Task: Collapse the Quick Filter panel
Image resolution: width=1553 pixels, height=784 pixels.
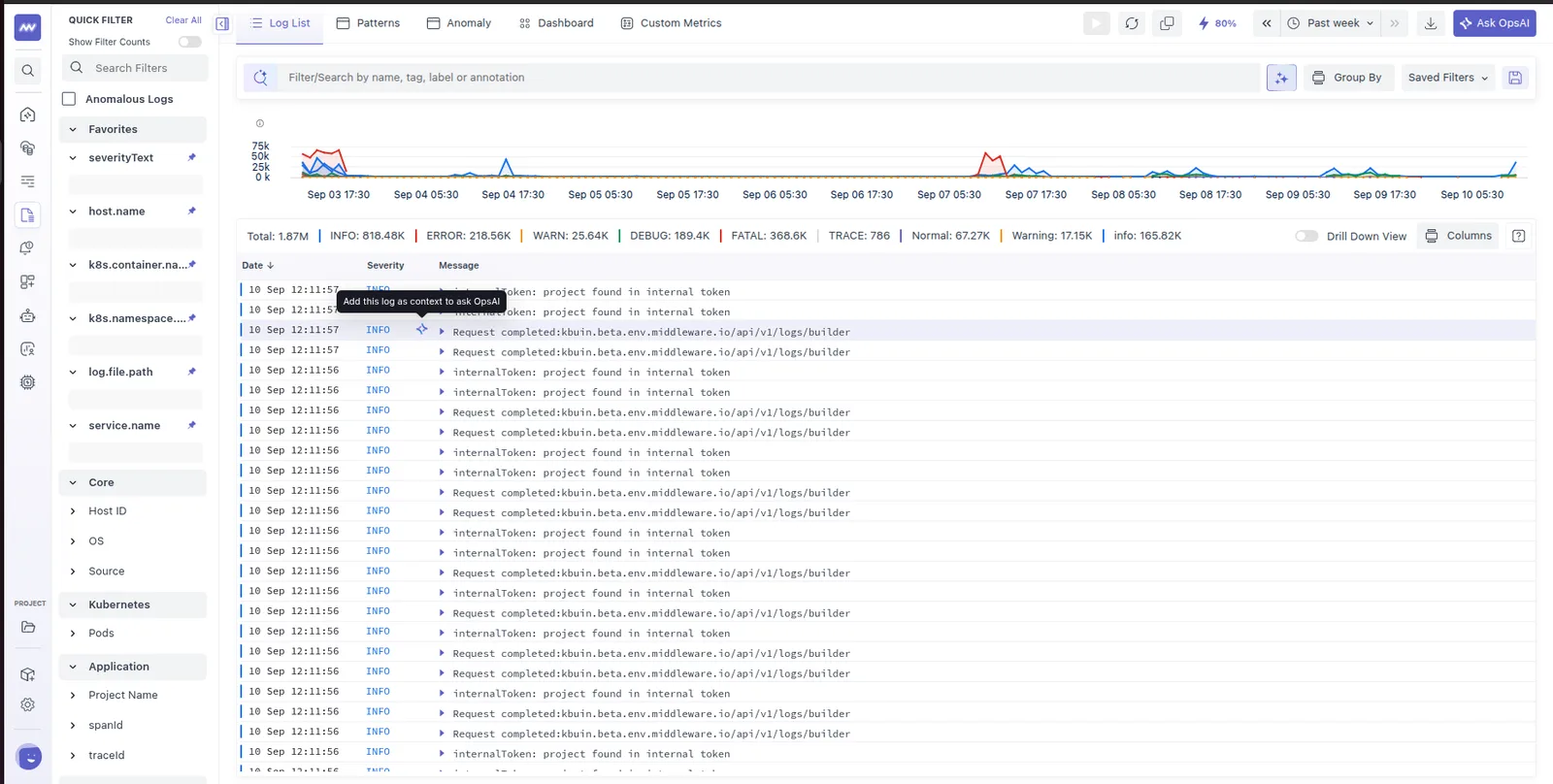Action: (222, 23)
